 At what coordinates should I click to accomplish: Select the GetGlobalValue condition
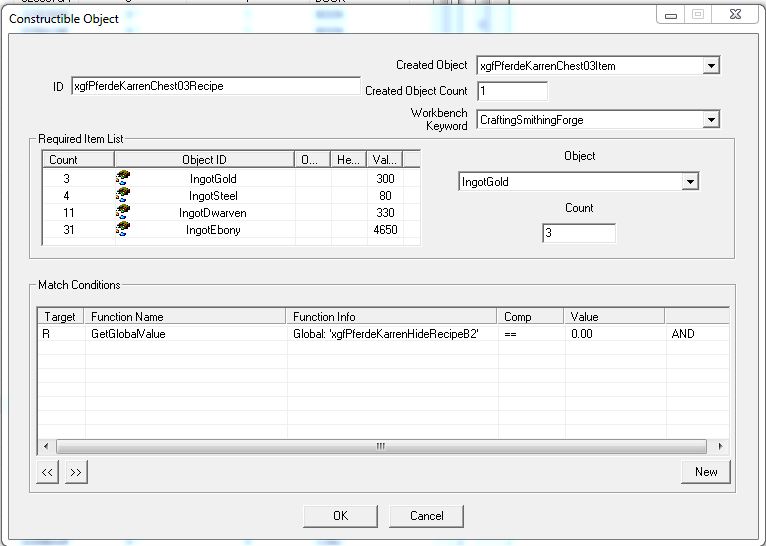(x=128, y=334)
